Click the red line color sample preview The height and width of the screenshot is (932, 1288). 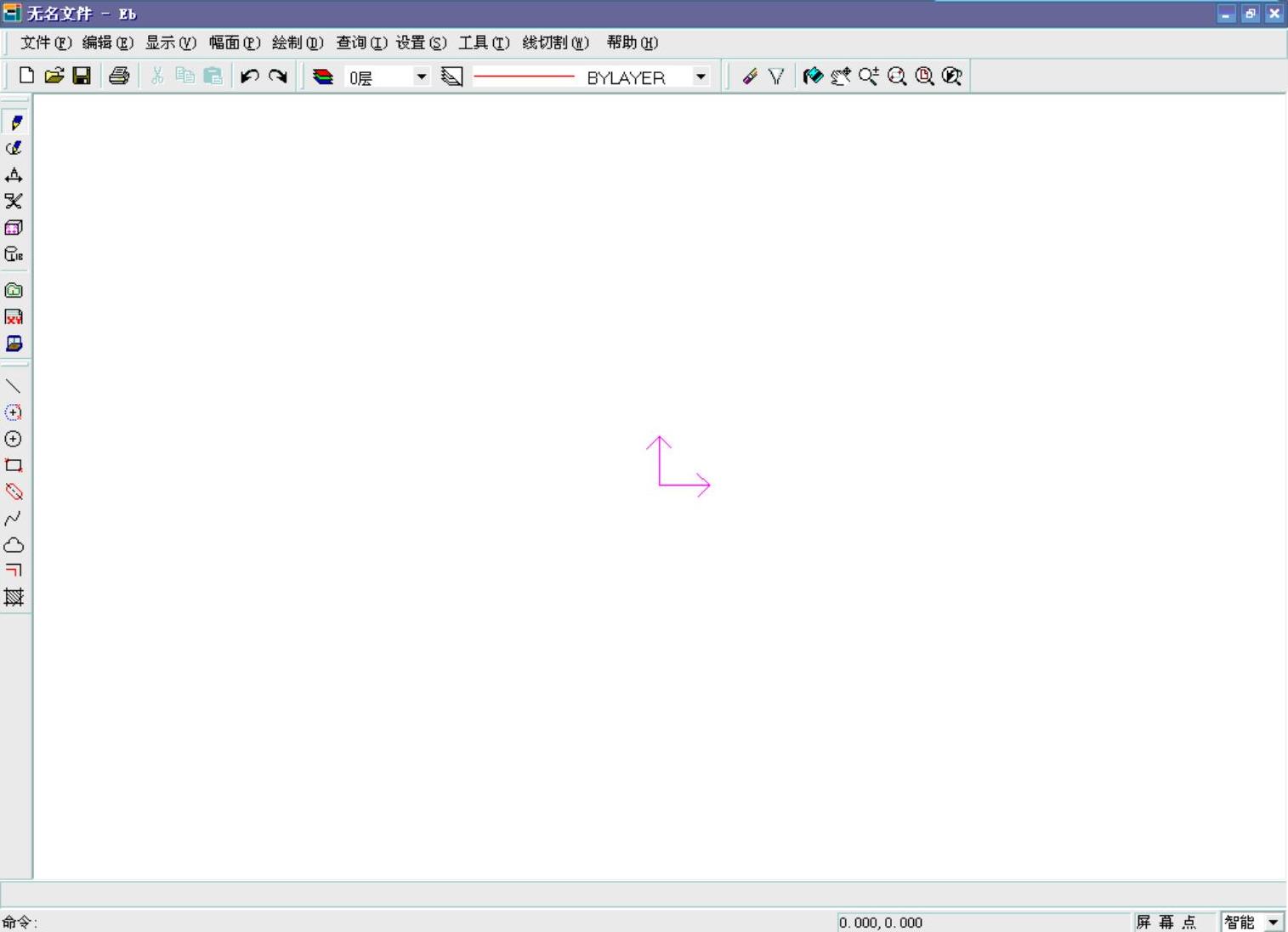[x=524, y=77]
